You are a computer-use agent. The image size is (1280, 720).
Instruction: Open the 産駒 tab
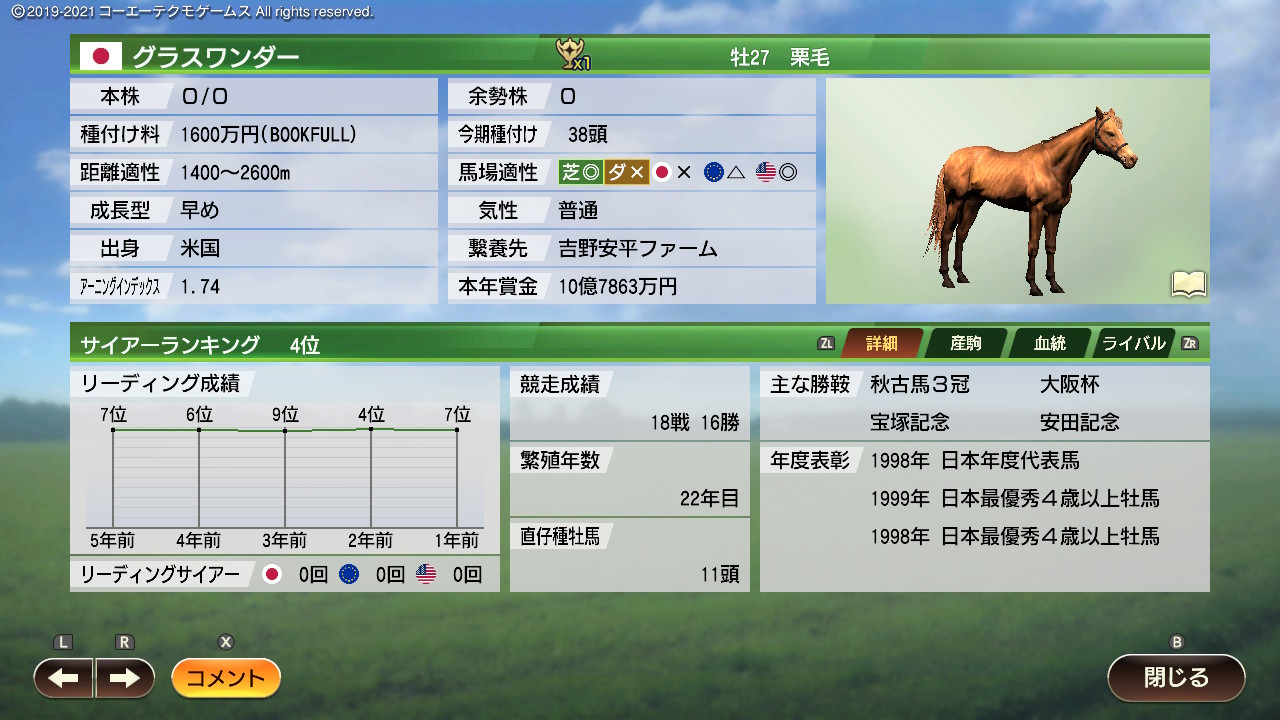click(966, 344)
